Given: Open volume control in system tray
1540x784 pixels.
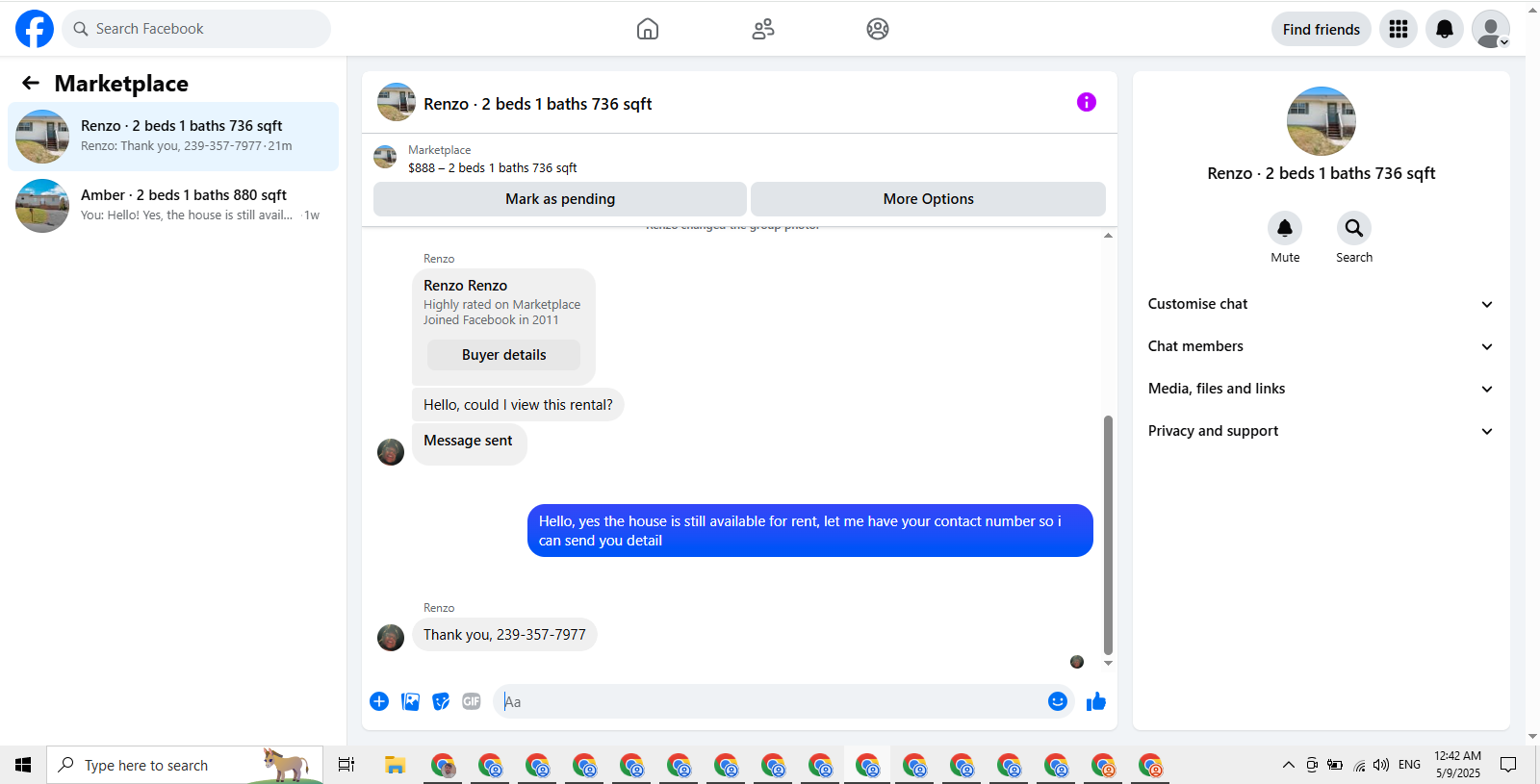Looking at the screenshot, I should click(1381, 765).
